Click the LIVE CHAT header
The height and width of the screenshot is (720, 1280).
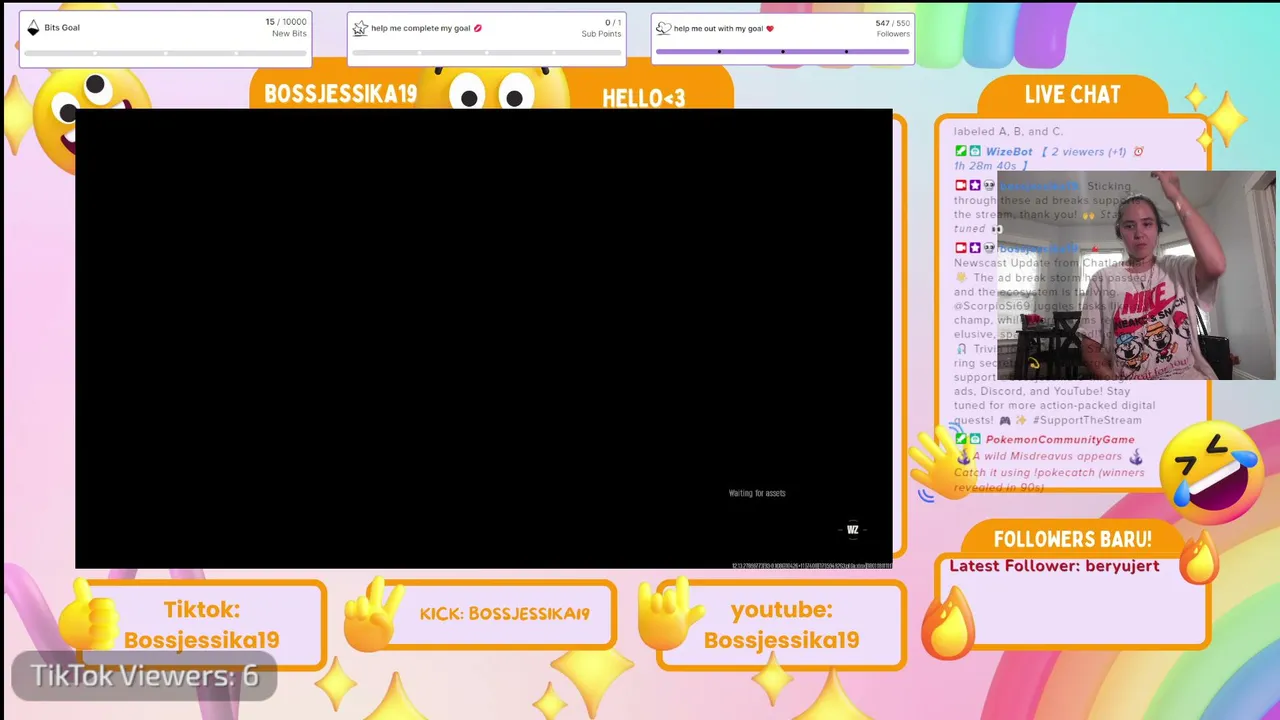click(1072, 95)
